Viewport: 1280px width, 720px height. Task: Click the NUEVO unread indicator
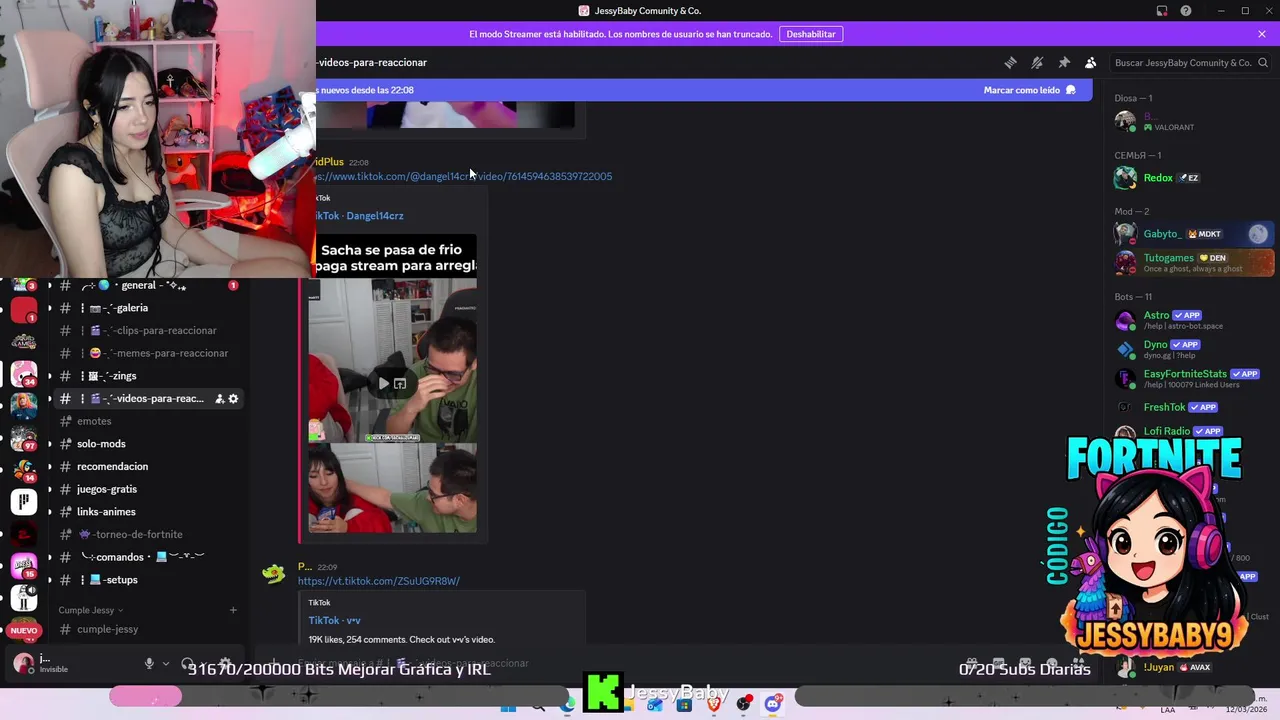click(24, 630)
